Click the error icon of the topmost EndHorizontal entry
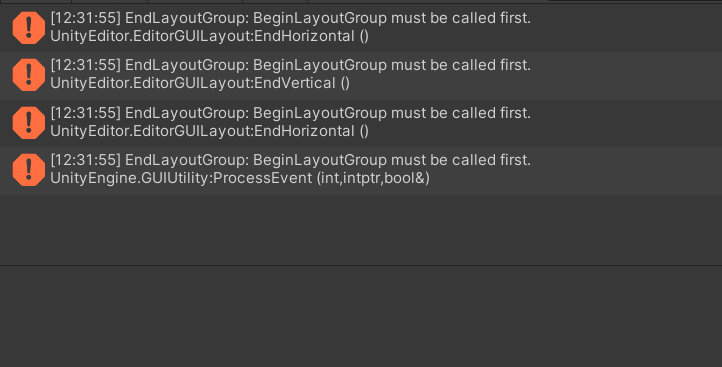The width and height of the screenshot is (722, 367). pyautogui.click(x=29, y=28)
